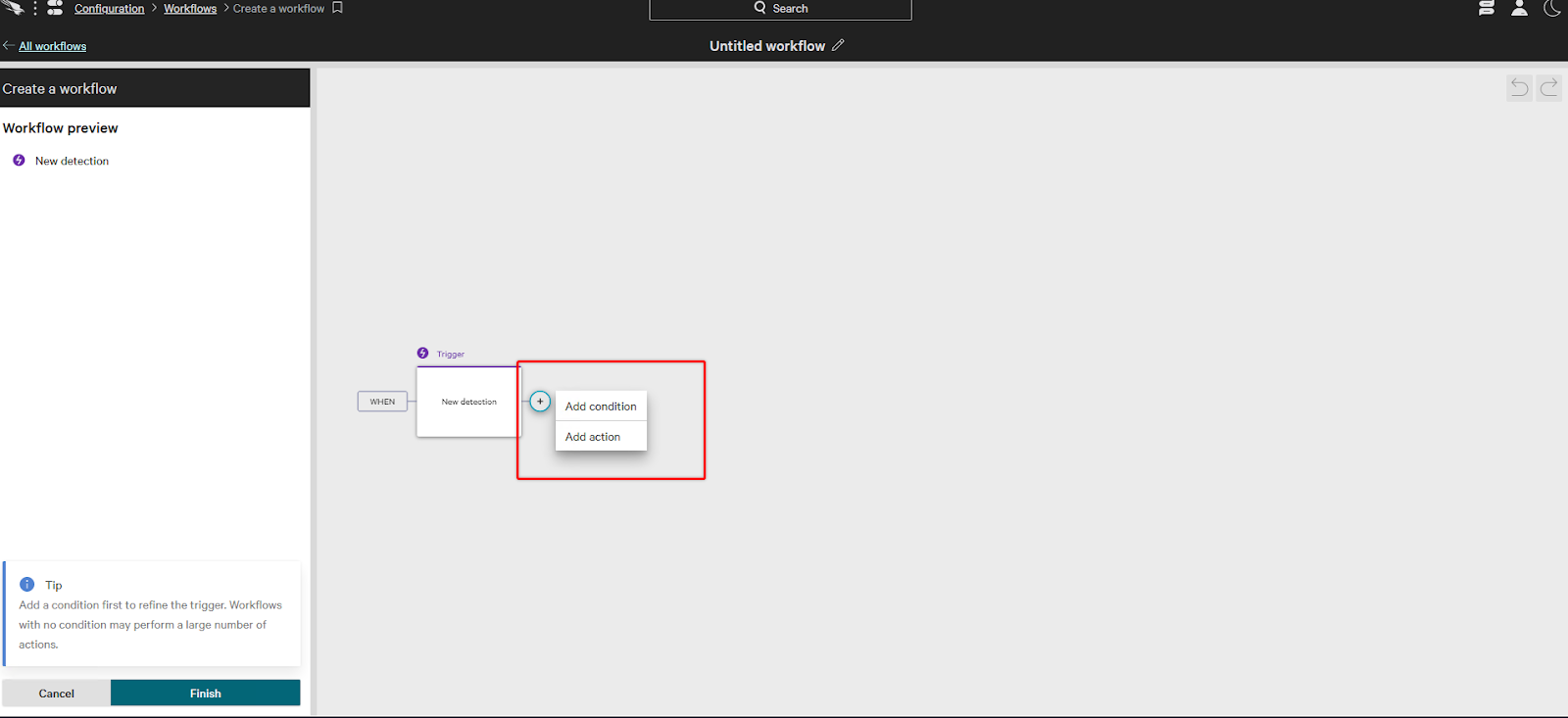Screen dimensions: 1568x718
Task: Select the New detection trigger box
Action: pyautogui.click(x=468, y=402)
